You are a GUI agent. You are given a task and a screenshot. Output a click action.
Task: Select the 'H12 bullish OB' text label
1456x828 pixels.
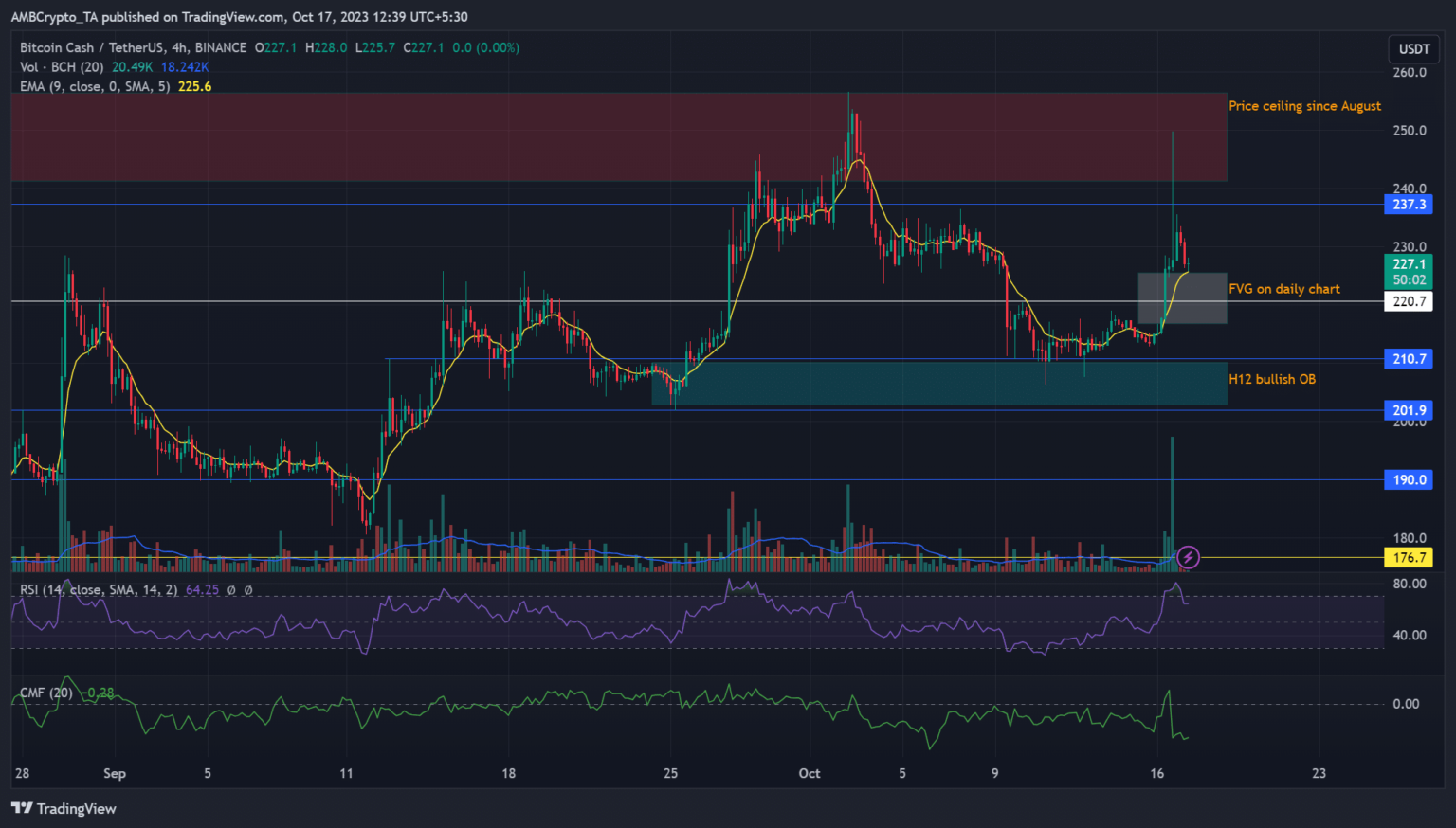pos(1271,379)
